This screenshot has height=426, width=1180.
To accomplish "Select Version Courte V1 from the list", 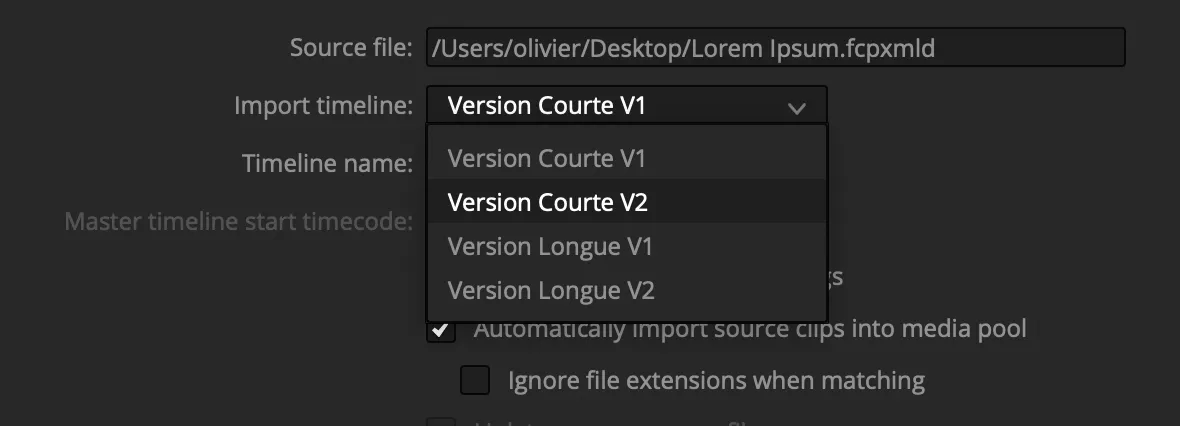I will tap(547, 158).
